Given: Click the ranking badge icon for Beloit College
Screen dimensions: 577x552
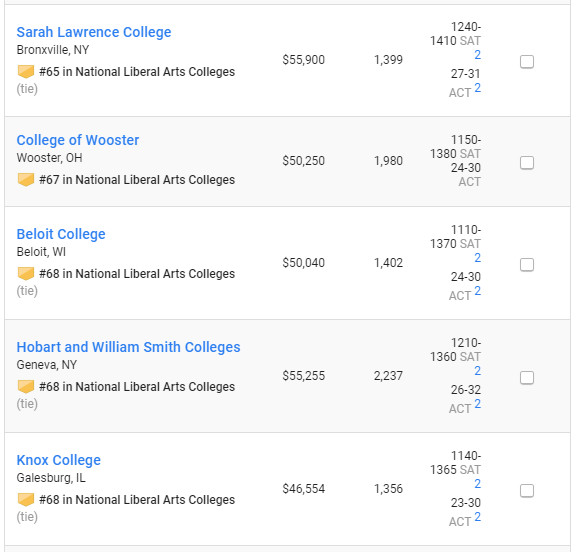Looking at the screenshot, I should coord(26,274).
